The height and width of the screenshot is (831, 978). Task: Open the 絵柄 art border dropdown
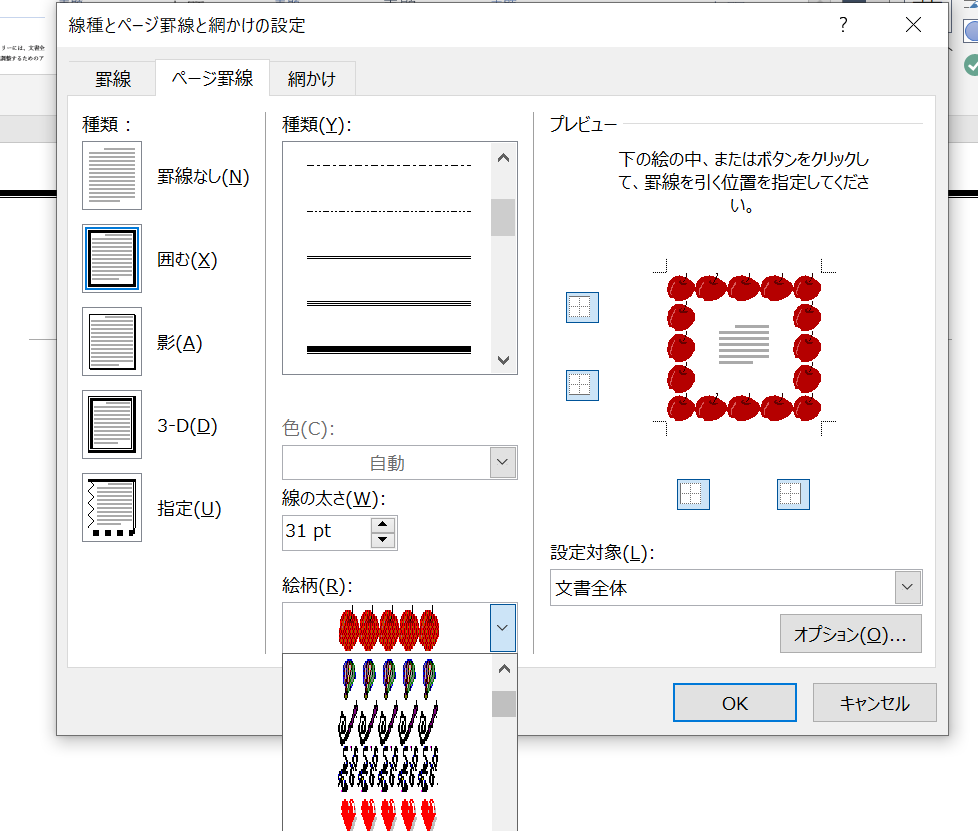pyautogui.click(x=502, y=628)
